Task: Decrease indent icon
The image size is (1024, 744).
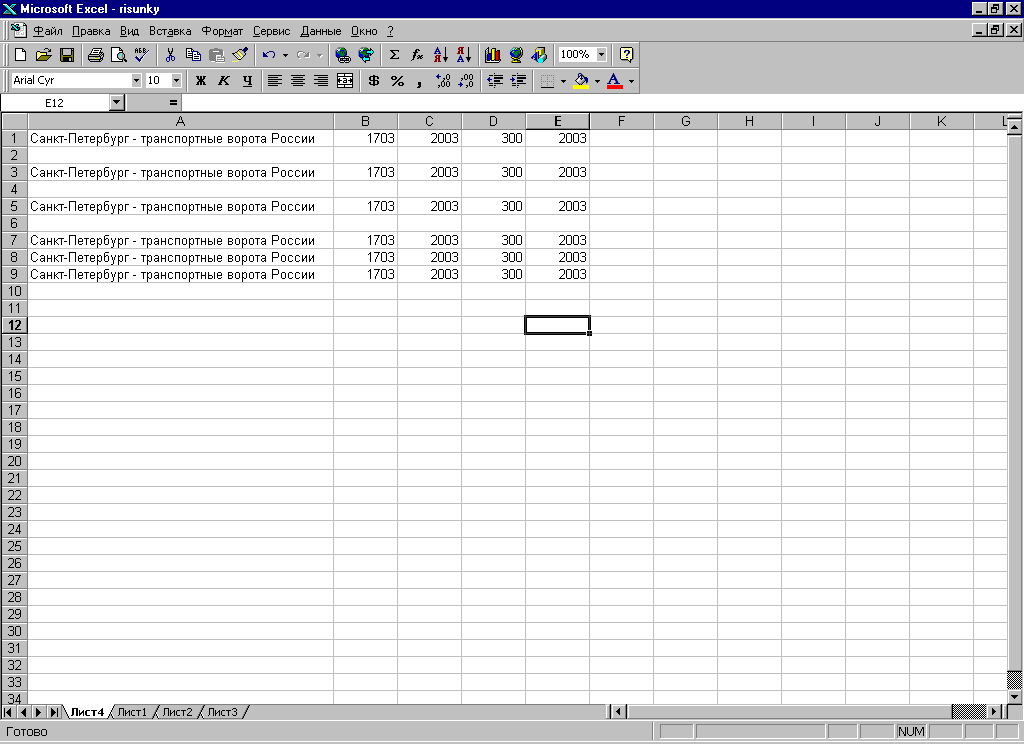Action: pyautogui.click(x=495, y=81)
